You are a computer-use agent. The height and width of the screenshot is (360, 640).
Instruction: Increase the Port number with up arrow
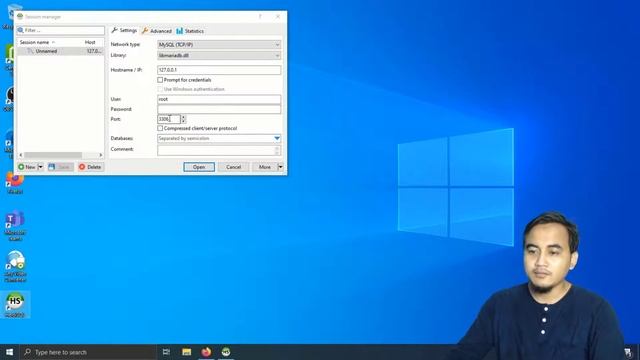point(183,117)
